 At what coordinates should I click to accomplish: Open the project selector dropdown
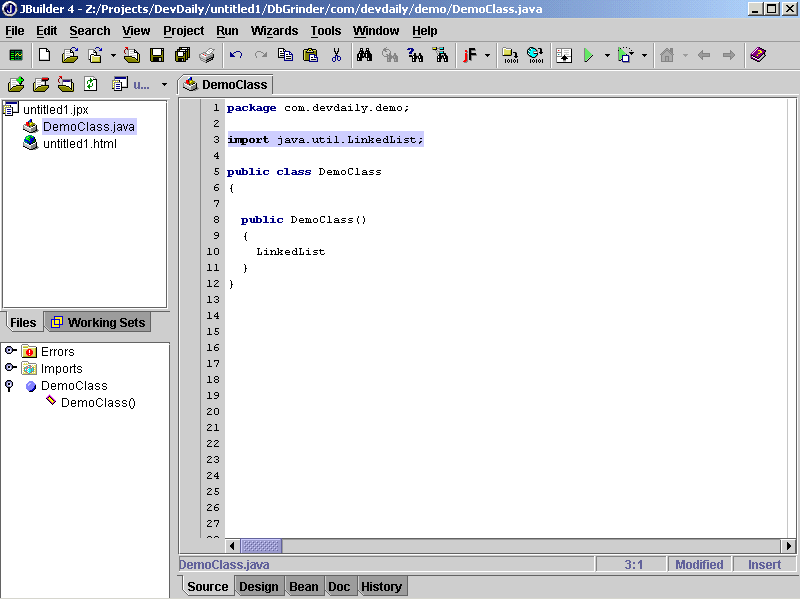pyautogui.click(x=164, y=85)
